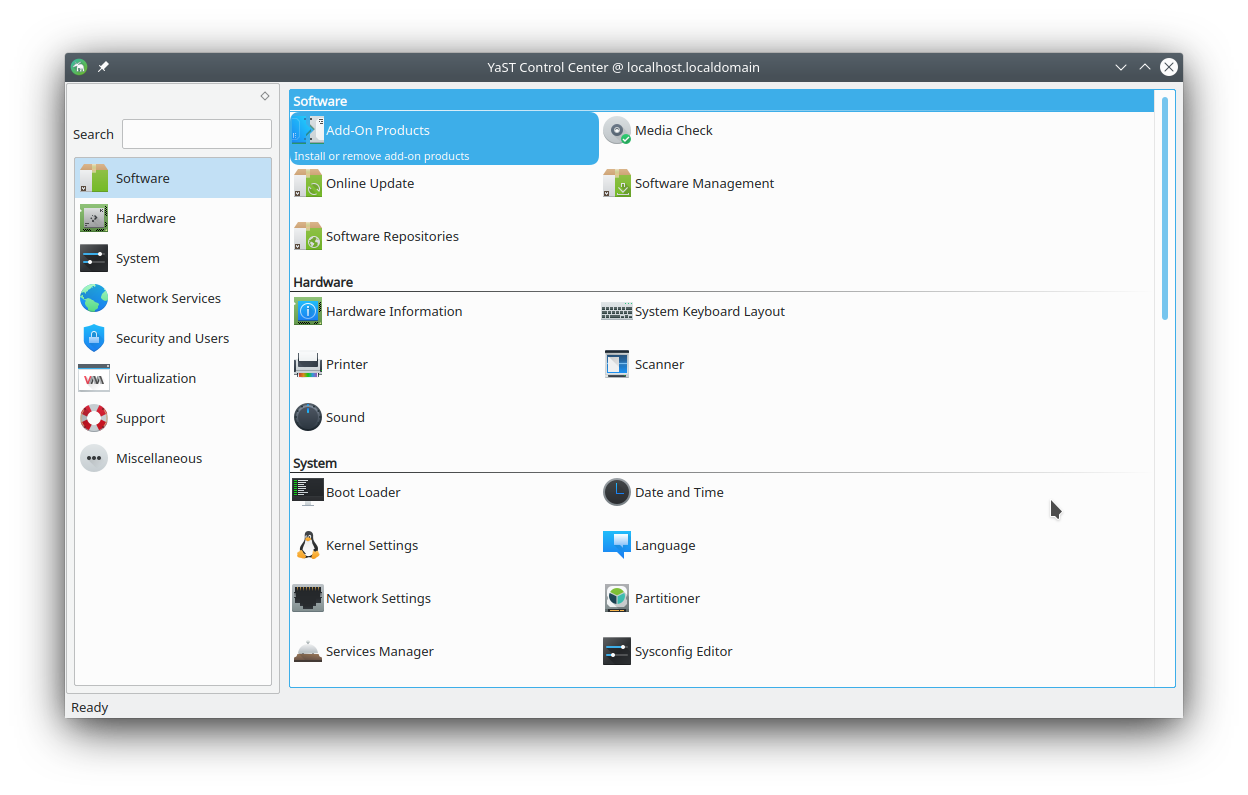Open the Add-On Products module
Viewport: 1248px width, 795px height.
pos(377,131)
